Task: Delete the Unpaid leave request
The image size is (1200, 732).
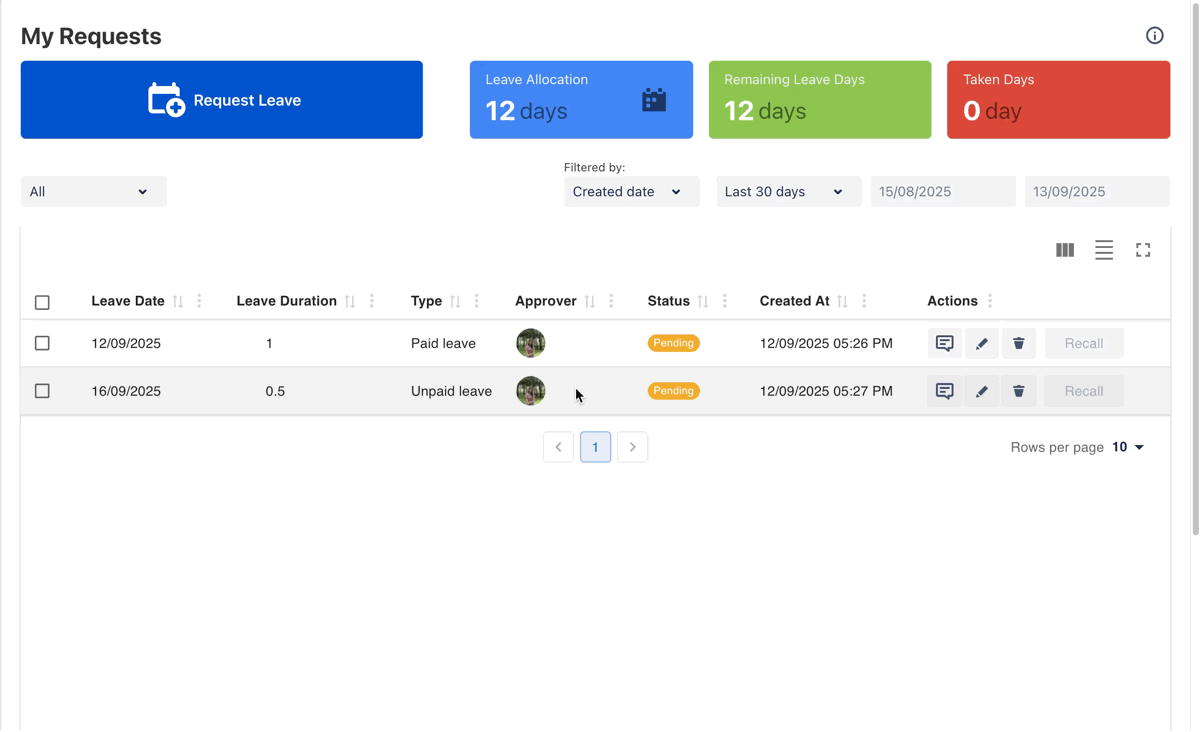Action: coord(1018,391)
